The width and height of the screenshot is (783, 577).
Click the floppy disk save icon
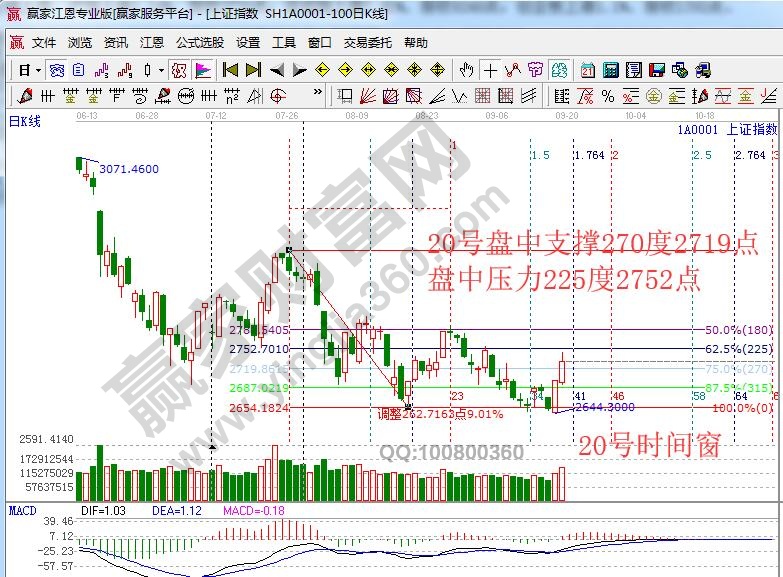tap(656, 70)
